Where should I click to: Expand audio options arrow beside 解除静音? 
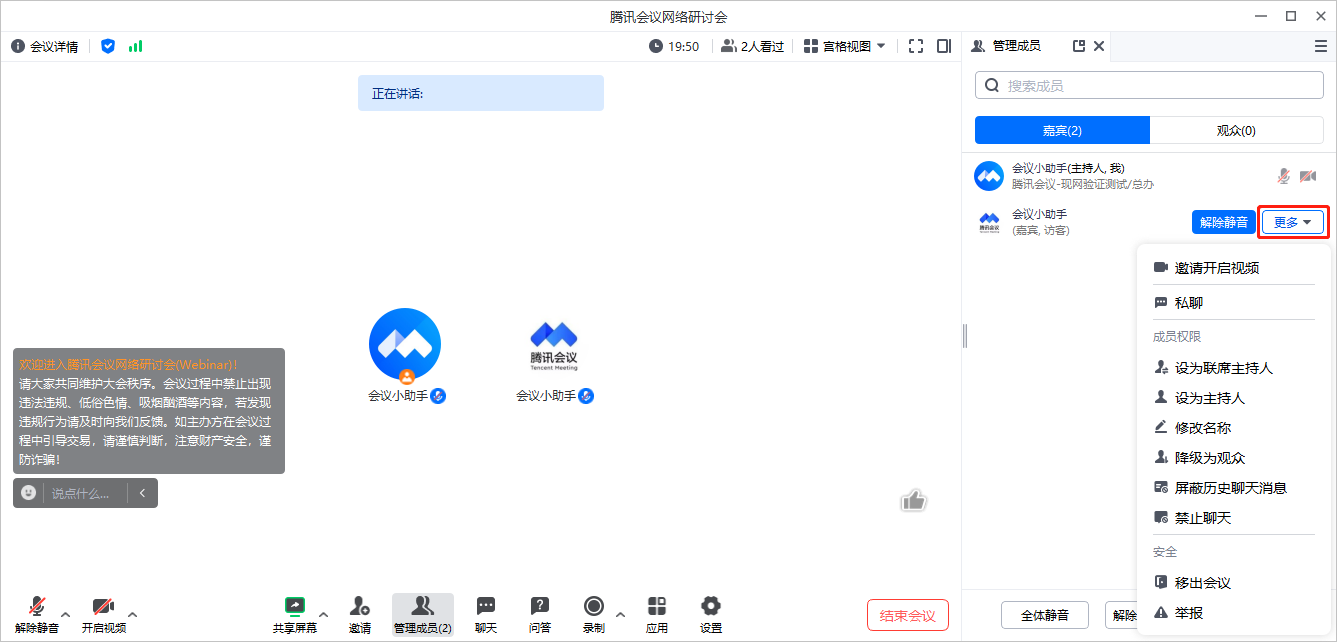tap(66, 615)
